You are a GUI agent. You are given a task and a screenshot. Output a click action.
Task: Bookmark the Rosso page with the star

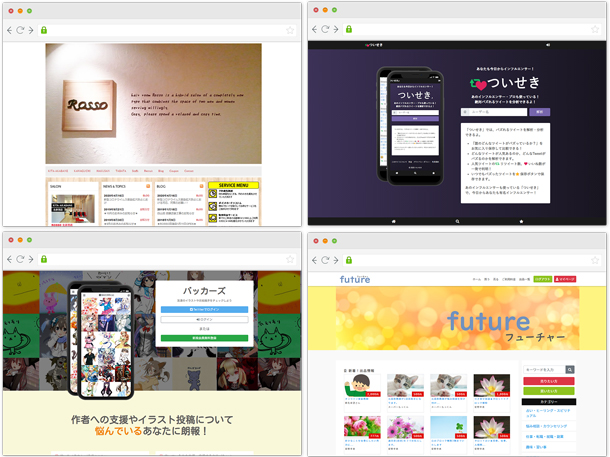tap(290, 30)
